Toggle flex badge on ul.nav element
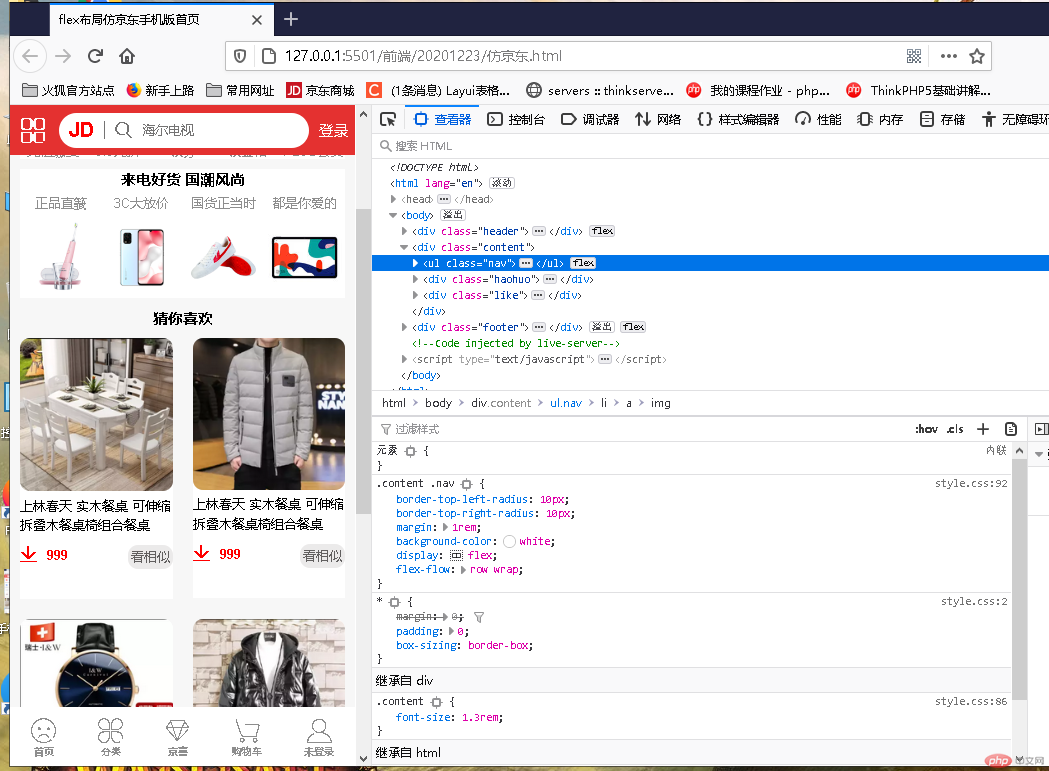Viewport: 1049px width, 771px height. [583, 263]
